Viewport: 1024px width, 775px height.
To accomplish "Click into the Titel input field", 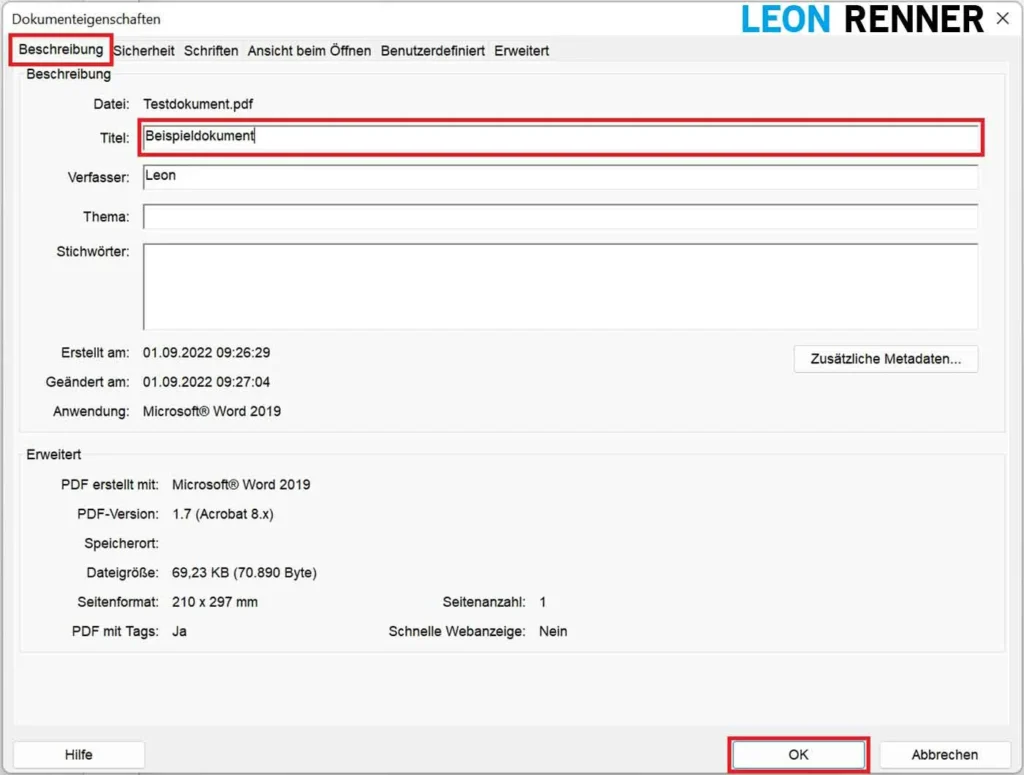I will (x=560, y=137).
